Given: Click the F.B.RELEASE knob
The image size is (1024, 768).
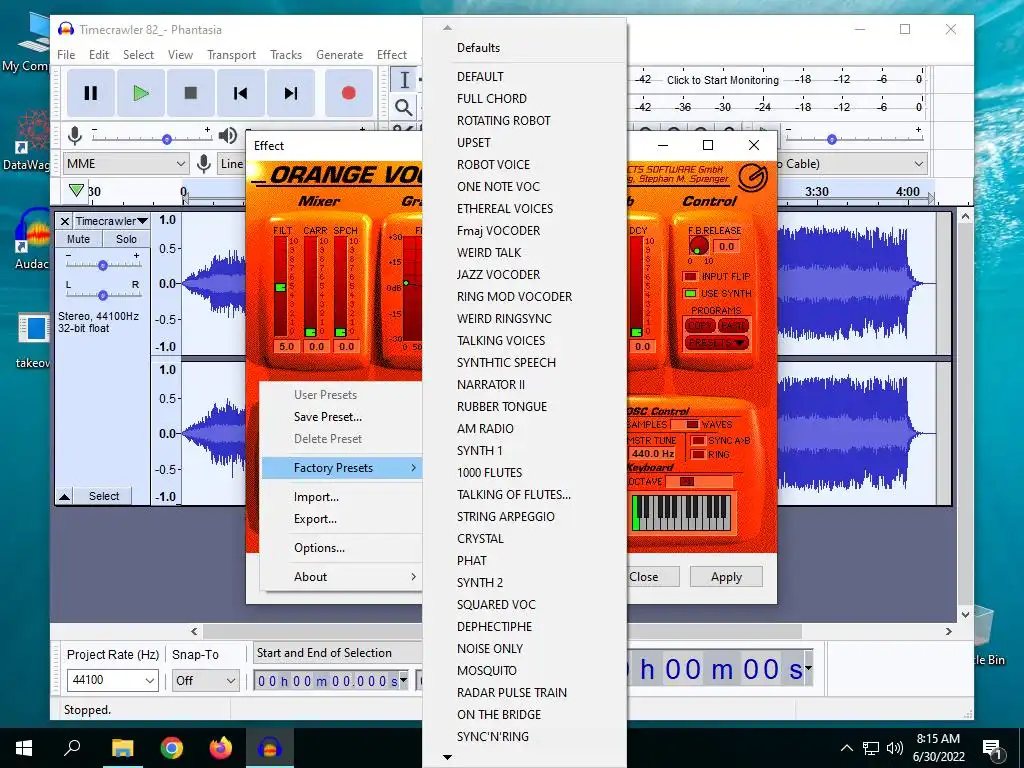Looking at the screenshot, I should pos(698,246).
